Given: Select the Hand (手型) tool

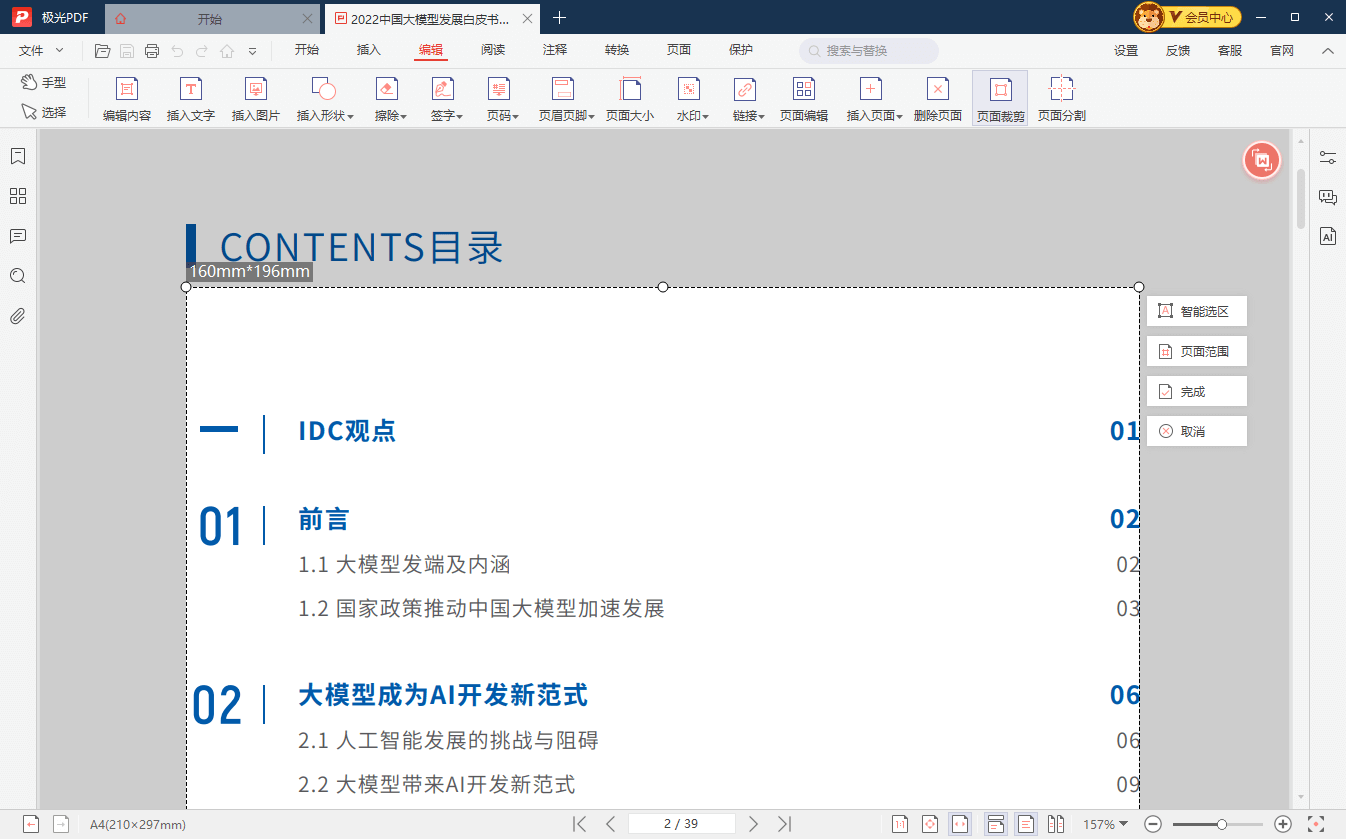Looking at the screenshot, I should (x=44, y=82).
